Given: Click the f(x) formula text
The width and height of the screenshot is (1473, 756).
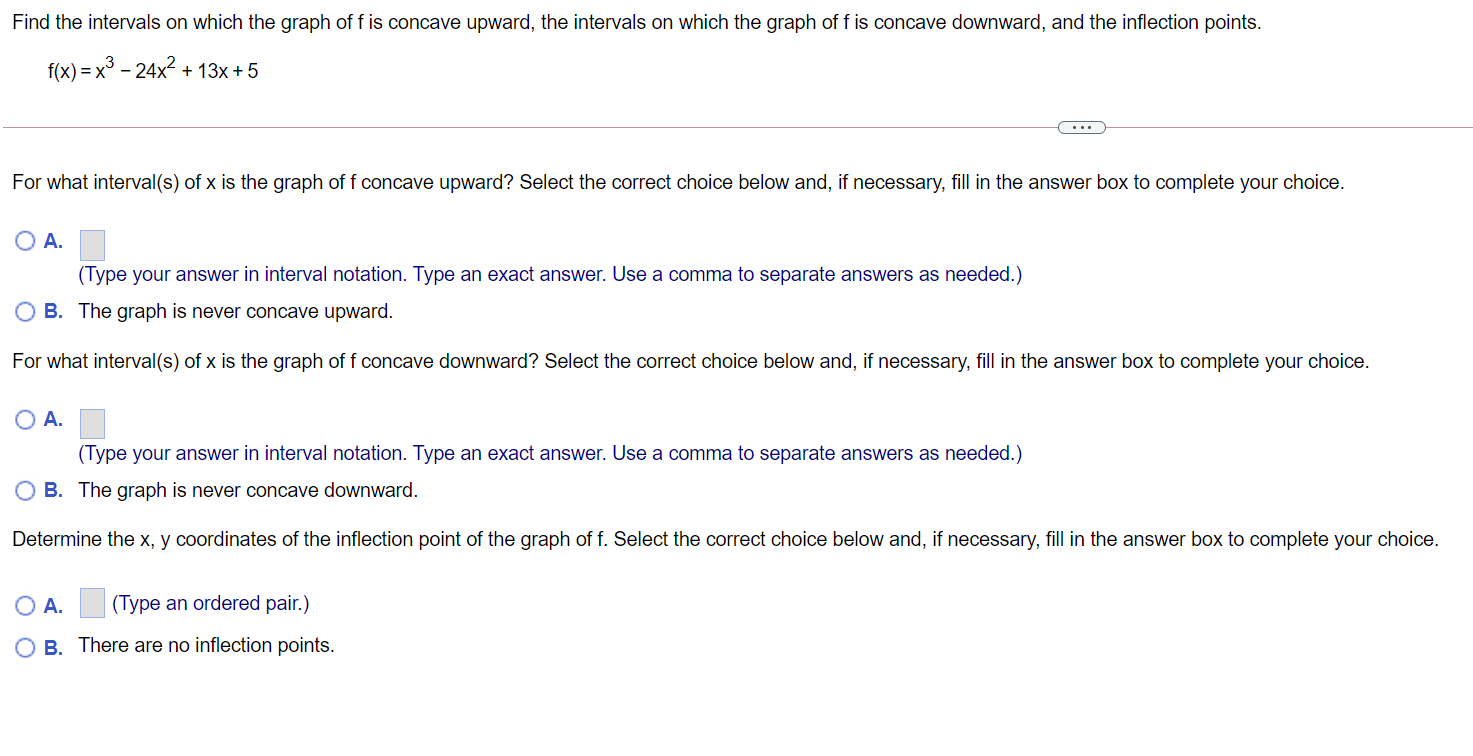Looking at the screenshot, I should coord(153,69).
